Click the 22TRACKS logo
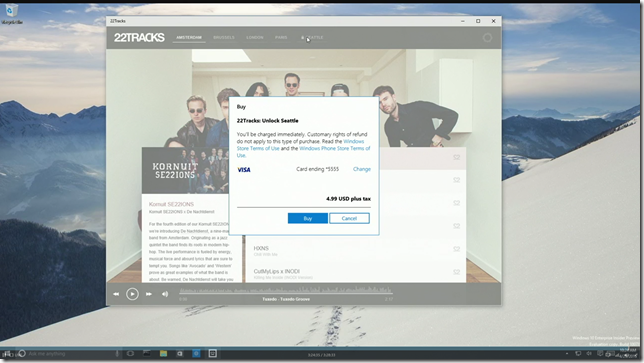 pyautogui.click(x=139, y=37)
